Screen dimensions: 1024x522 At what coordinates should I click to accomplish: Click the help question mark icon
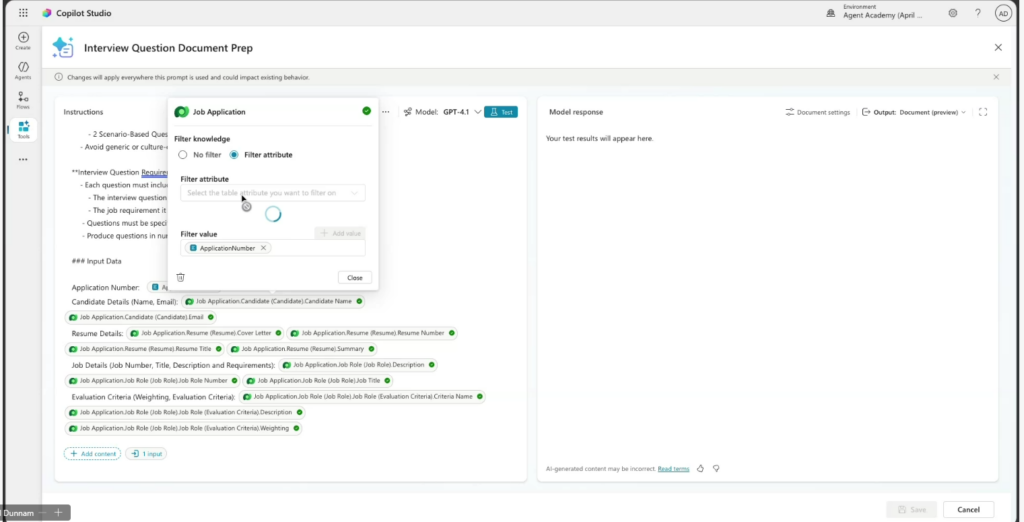click(x=977, y=13)
